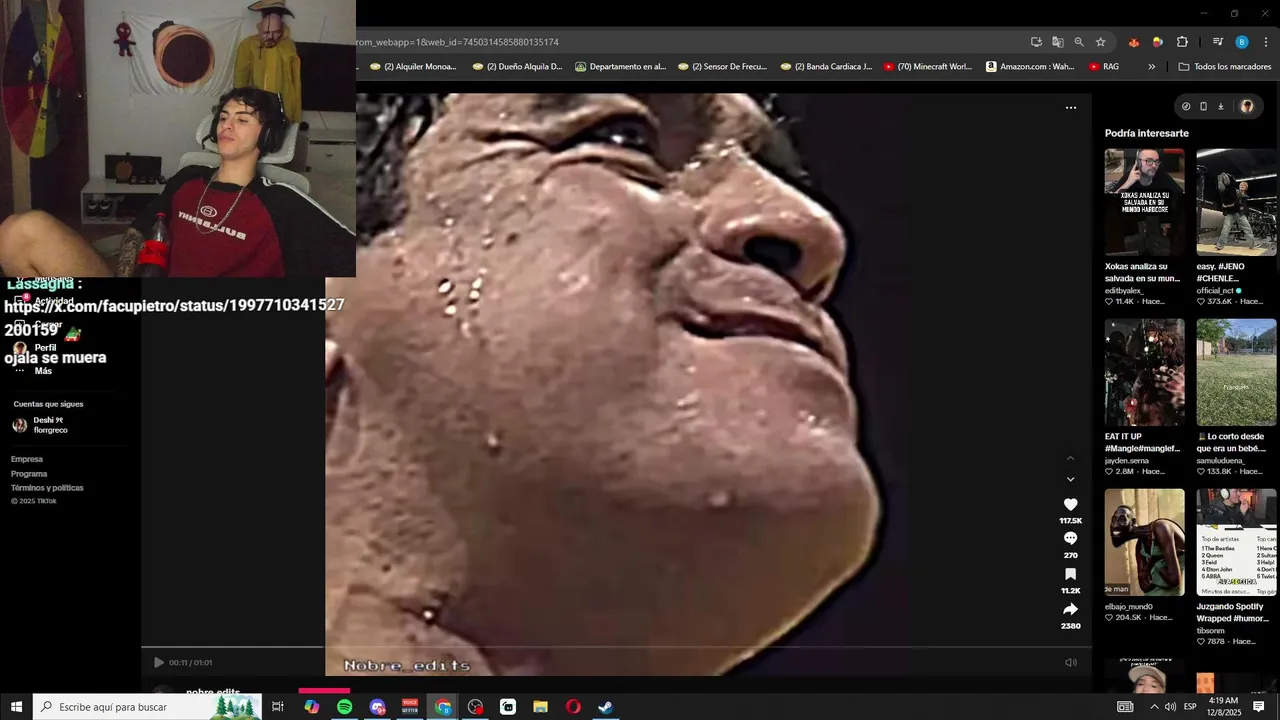
Task: Open the Opera browser from taskbar
Action: tap(573, 707)
